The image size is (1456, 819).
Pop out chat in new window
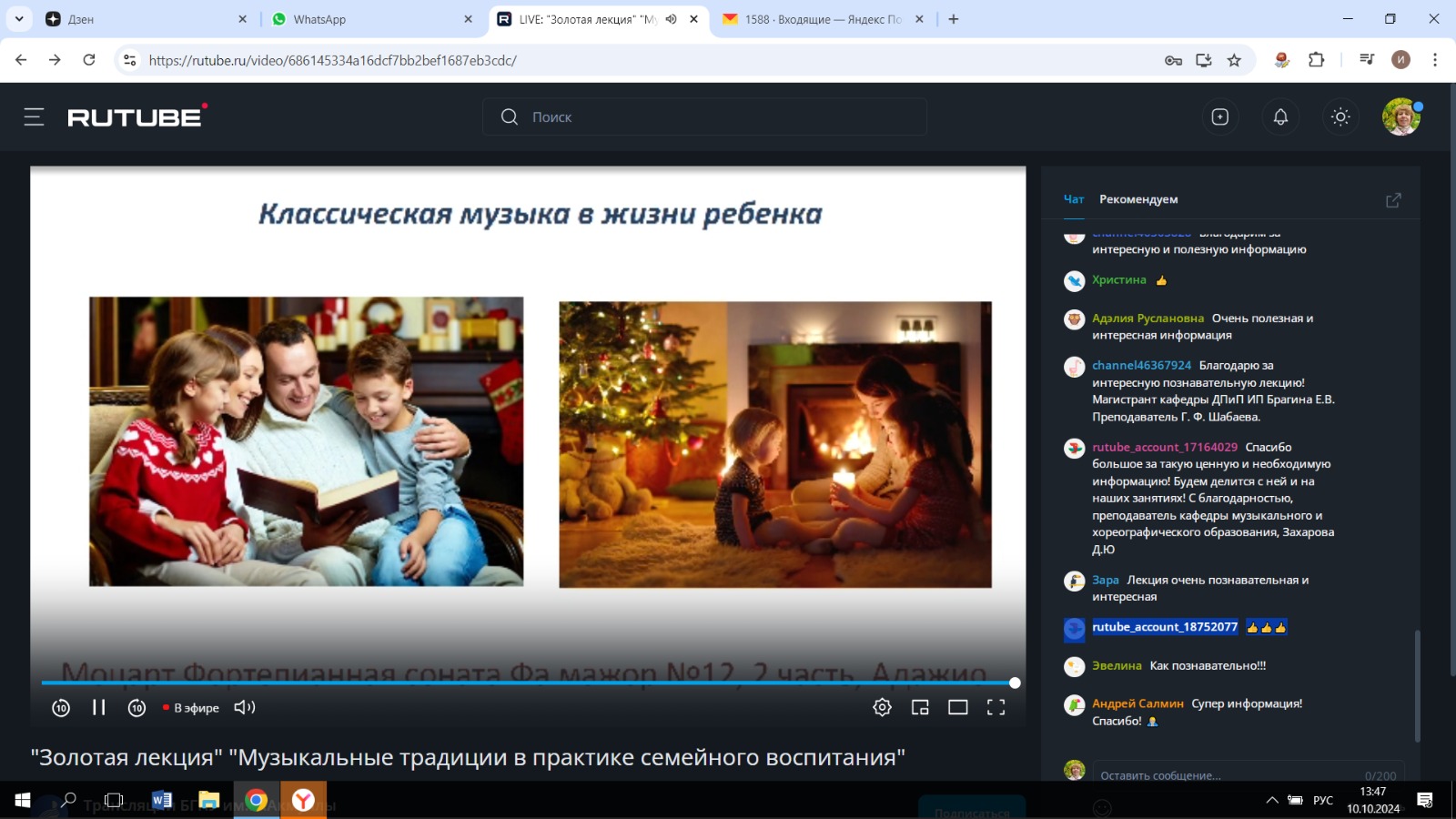tap(1393, 200)
